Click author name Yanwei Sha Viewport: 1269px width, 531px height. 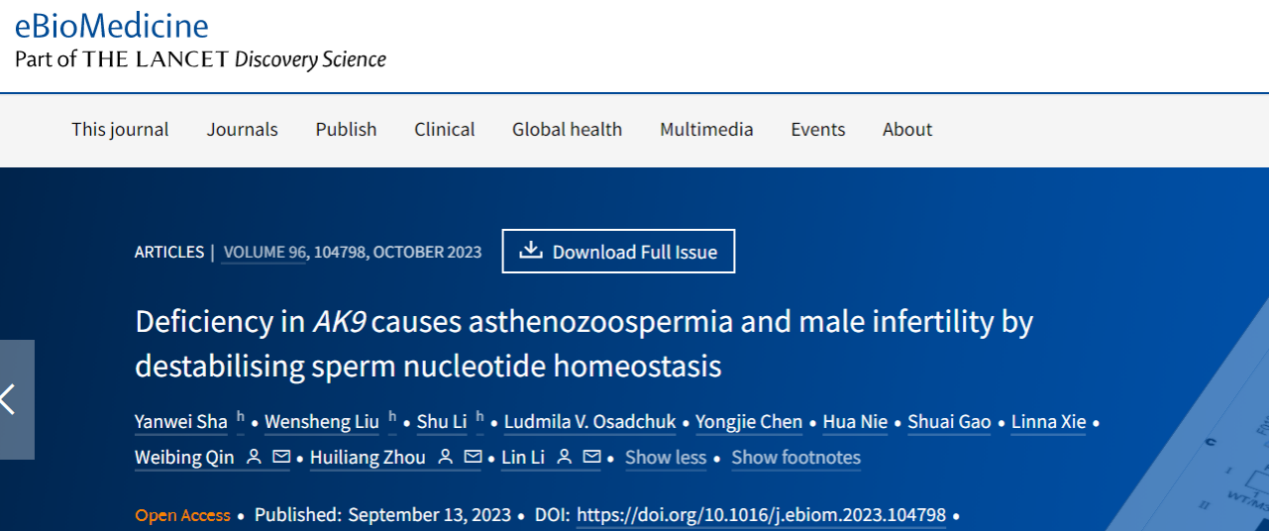181,421
